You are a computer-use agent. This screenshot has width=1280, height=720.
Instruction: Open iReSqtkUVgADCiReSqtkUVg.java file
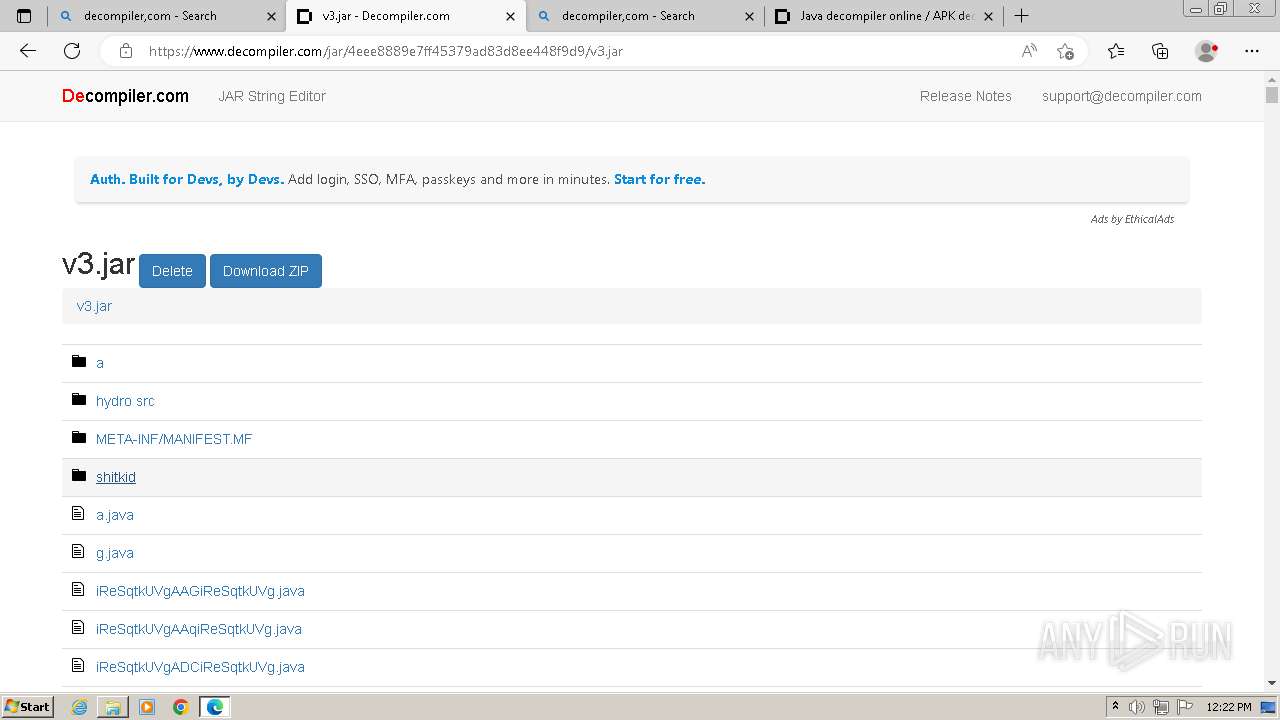(x=200, y=667)
